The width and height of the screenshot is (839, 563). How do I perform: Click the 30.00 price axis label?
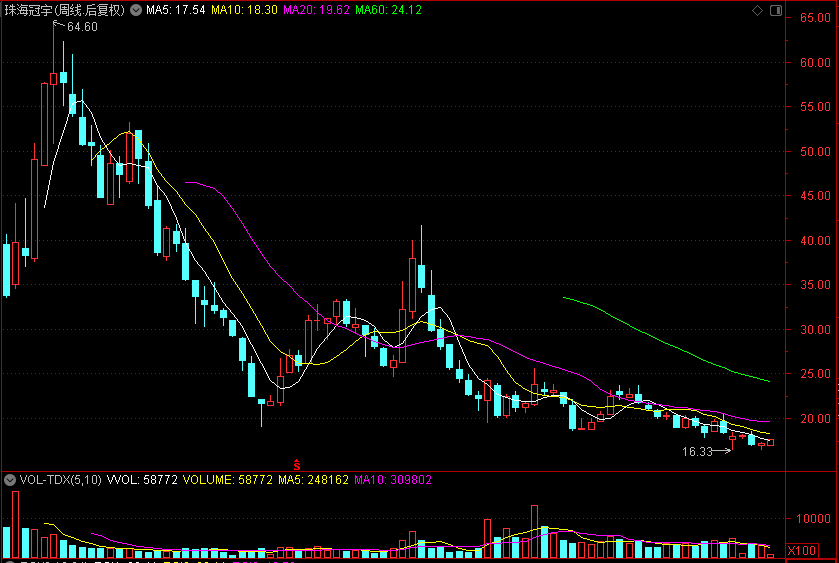click(x=815, y=330)
